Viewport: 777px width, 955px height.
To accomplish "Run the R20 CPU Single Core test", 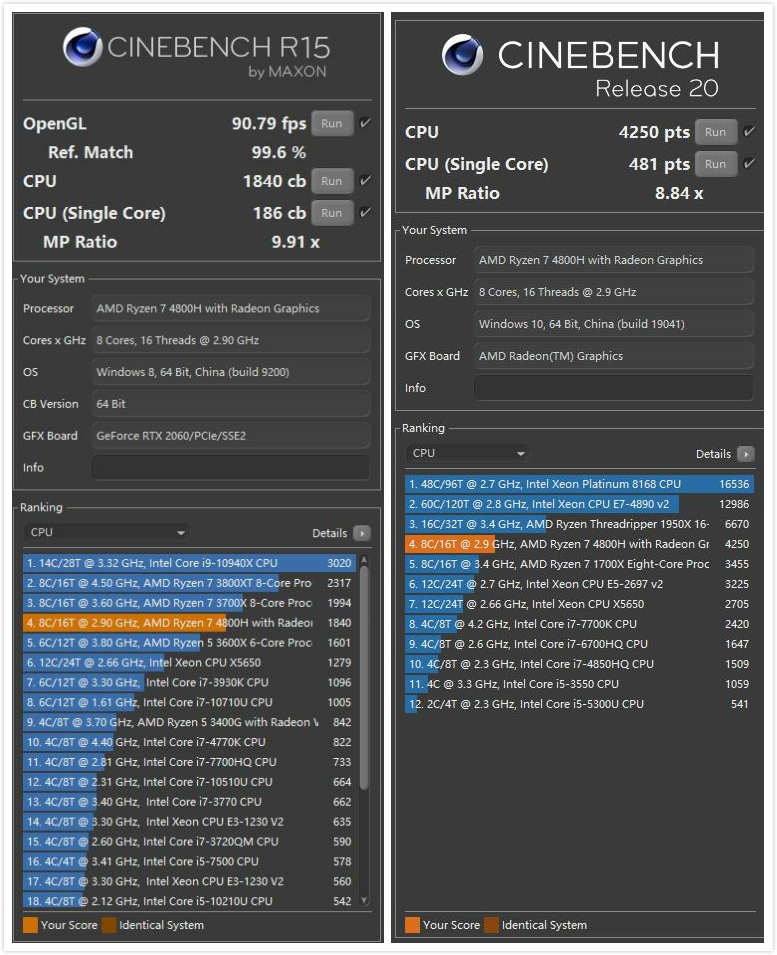I will 716,164.
